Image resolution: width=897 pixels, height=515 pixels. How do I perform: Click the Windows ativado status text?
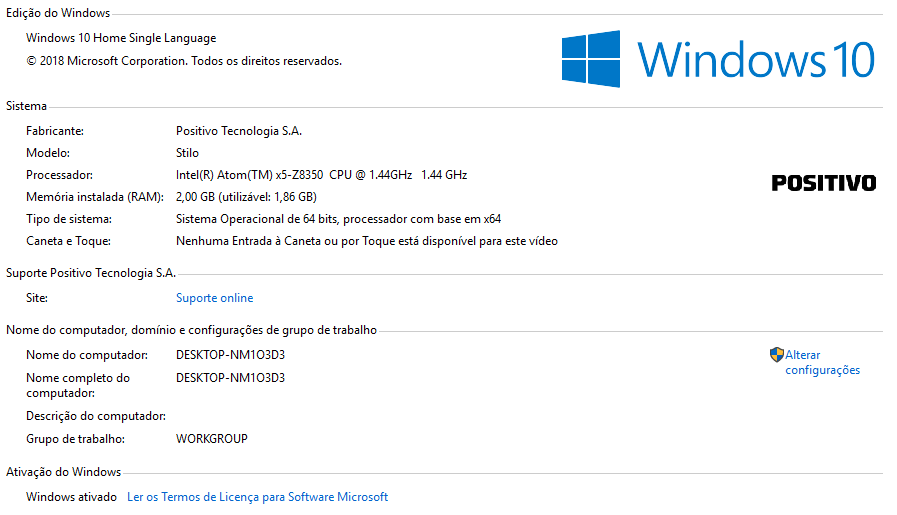point(72,497)
